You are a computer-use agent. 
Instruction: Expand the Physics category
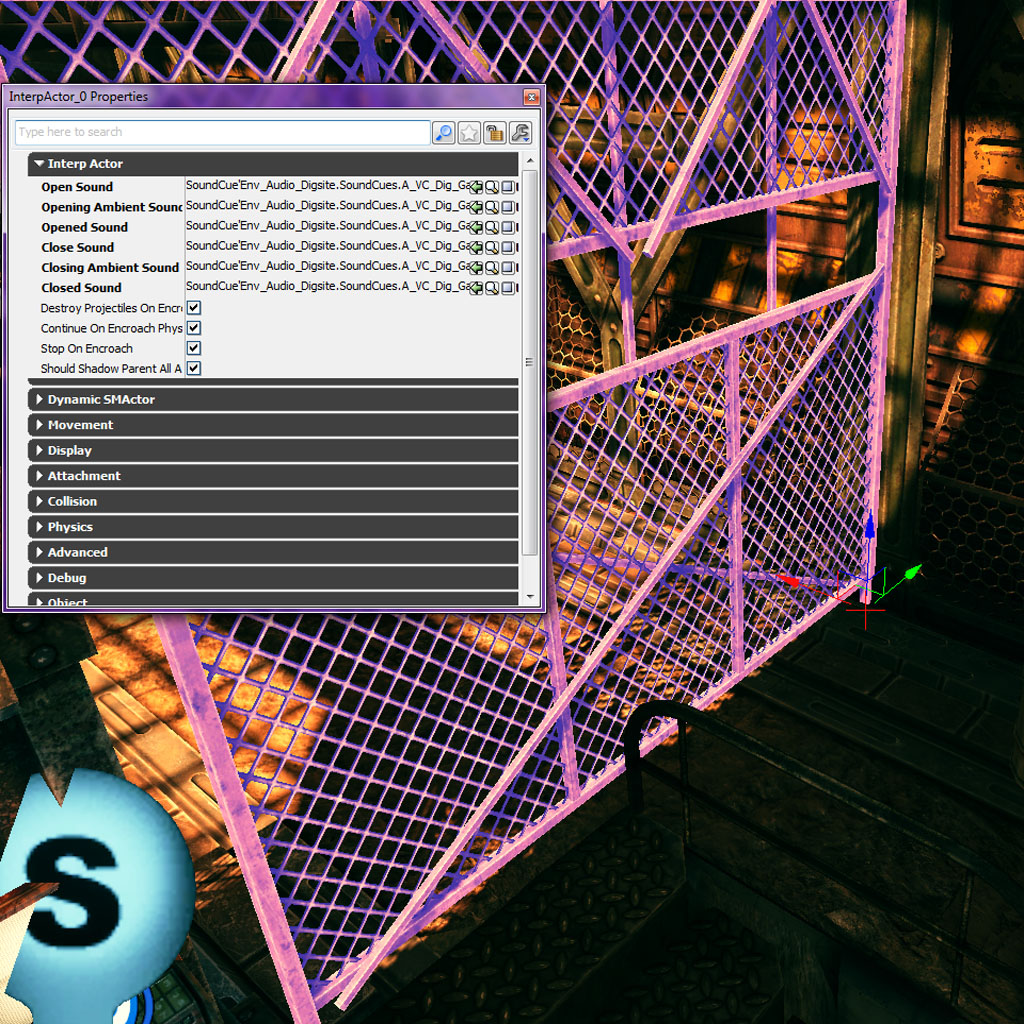click(39, 526)
